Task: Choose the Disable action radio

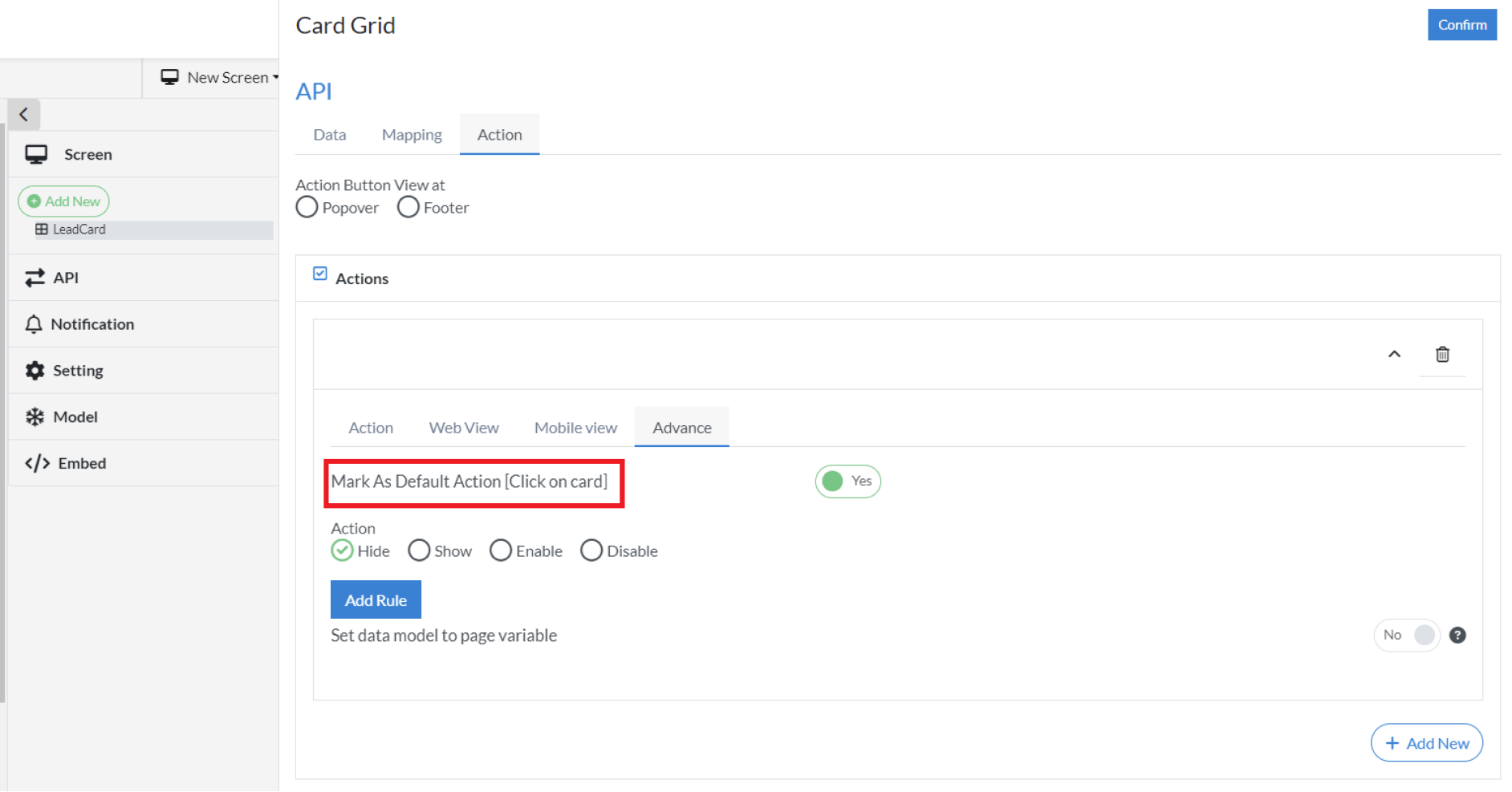Action: (x=591, y=550)
